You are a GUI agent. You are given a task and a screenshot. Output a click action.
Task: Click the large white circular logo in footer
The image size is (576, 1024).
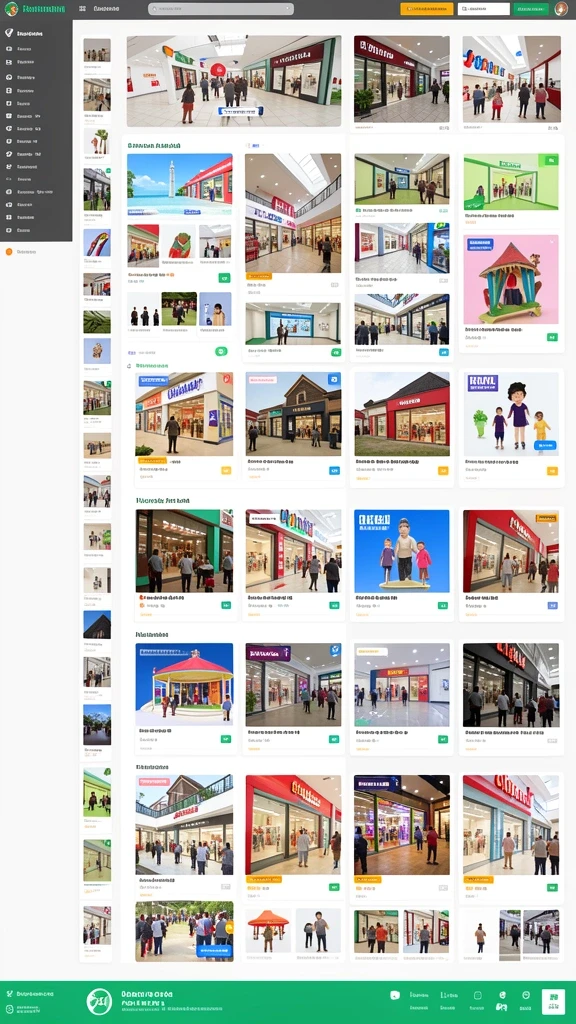pyautogui.click(x=99, y=1002)
